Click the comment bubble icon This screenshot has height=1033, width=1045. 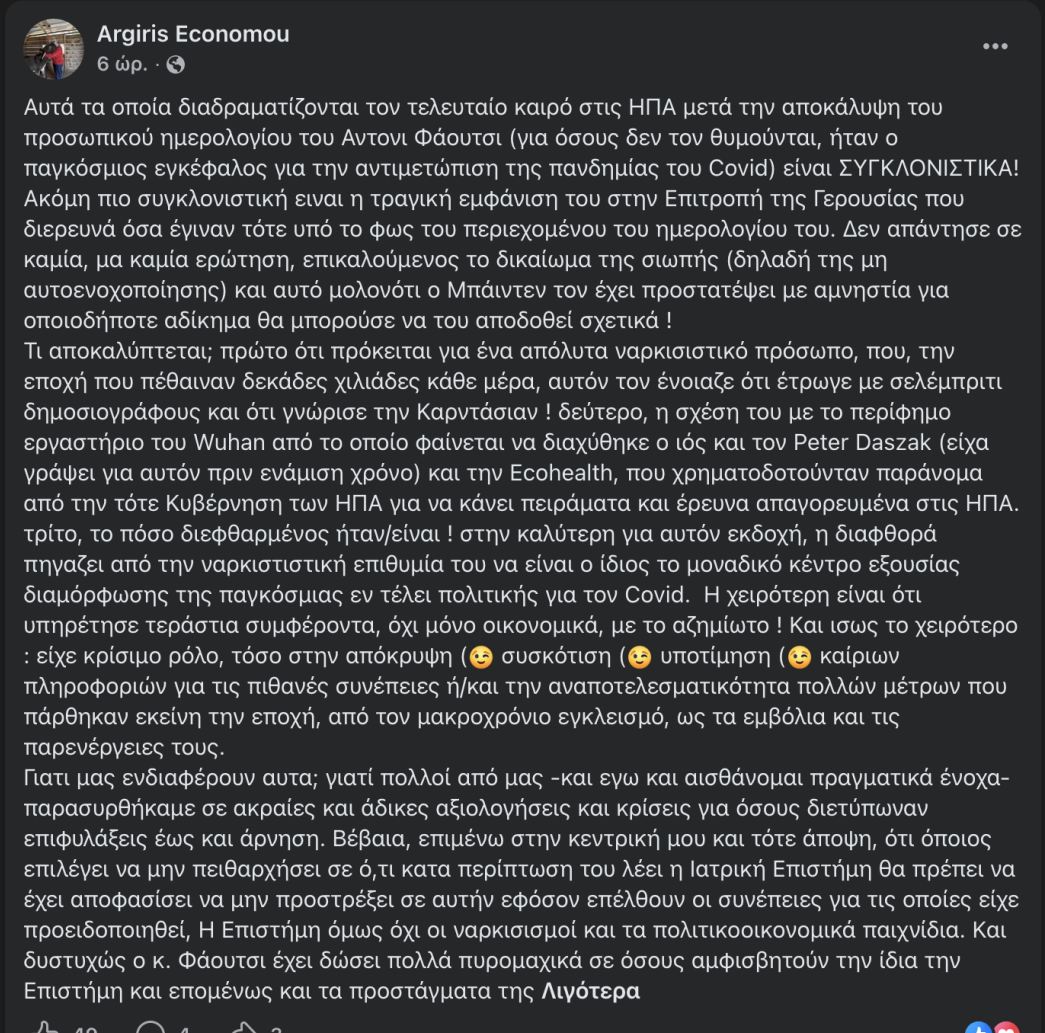click(x=151, y=1028)
